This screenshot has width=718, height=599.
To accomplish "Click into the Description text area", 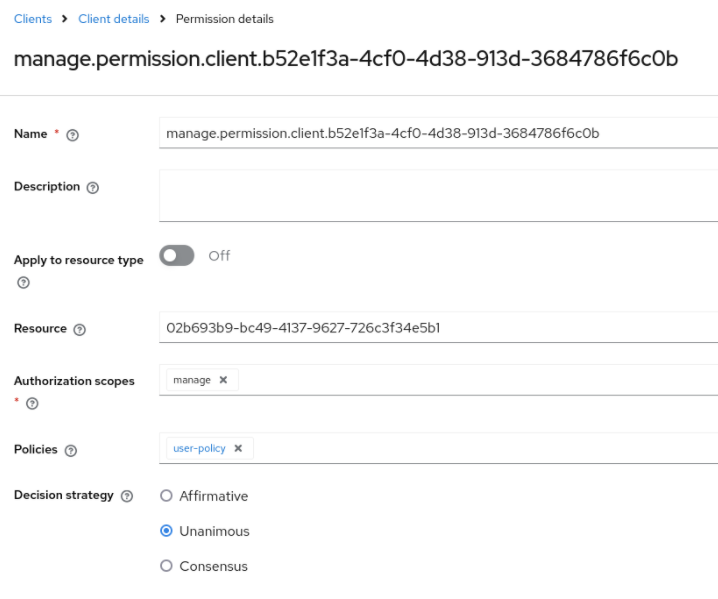I will tap(438, 194).
